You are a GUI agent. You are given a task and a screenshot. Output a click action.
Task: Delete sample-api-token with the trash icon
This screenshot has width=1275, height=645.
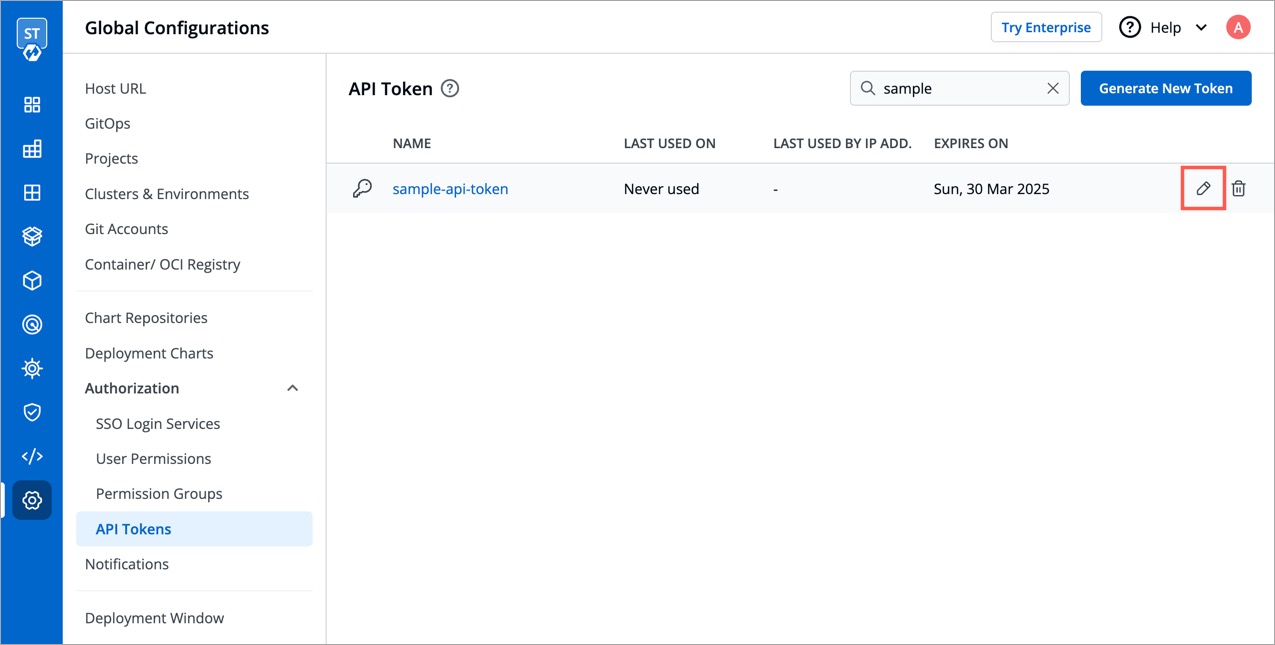[1238, 188]
